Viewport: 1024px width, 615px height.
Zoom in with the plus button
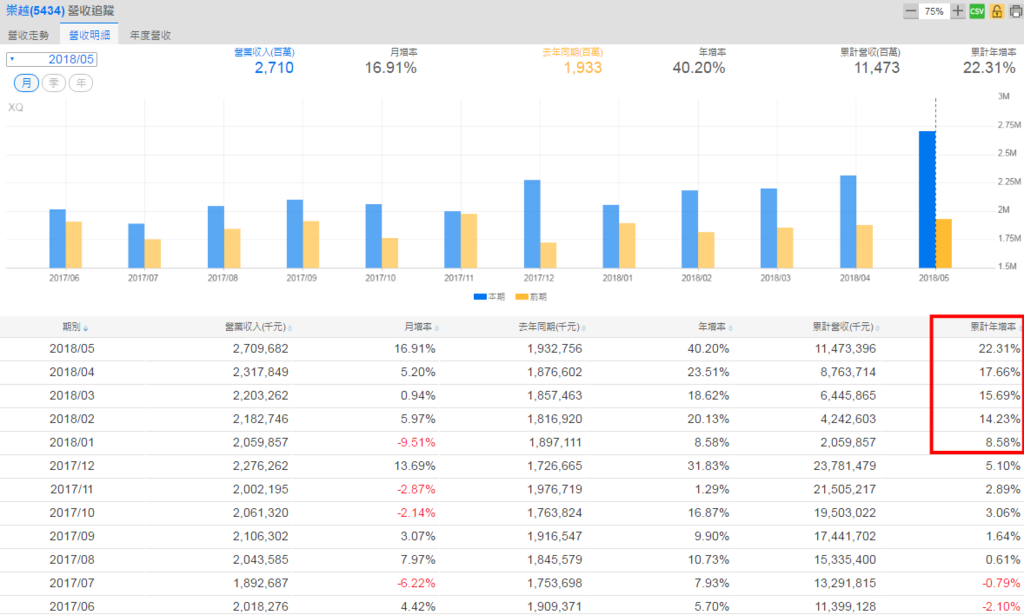pos(957,11)
